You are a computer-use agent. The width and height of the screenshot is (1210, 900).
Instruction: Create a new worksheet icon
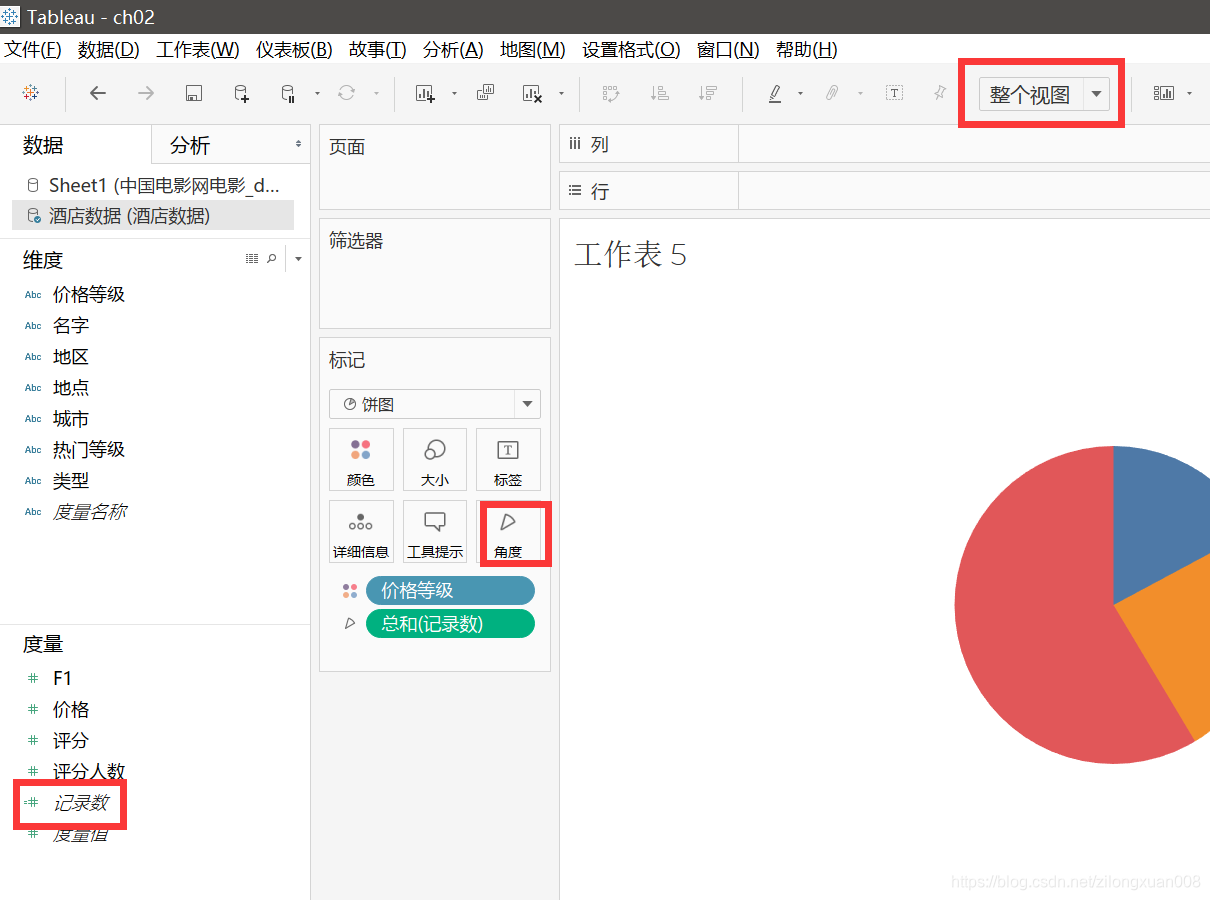tap(425, 94)
